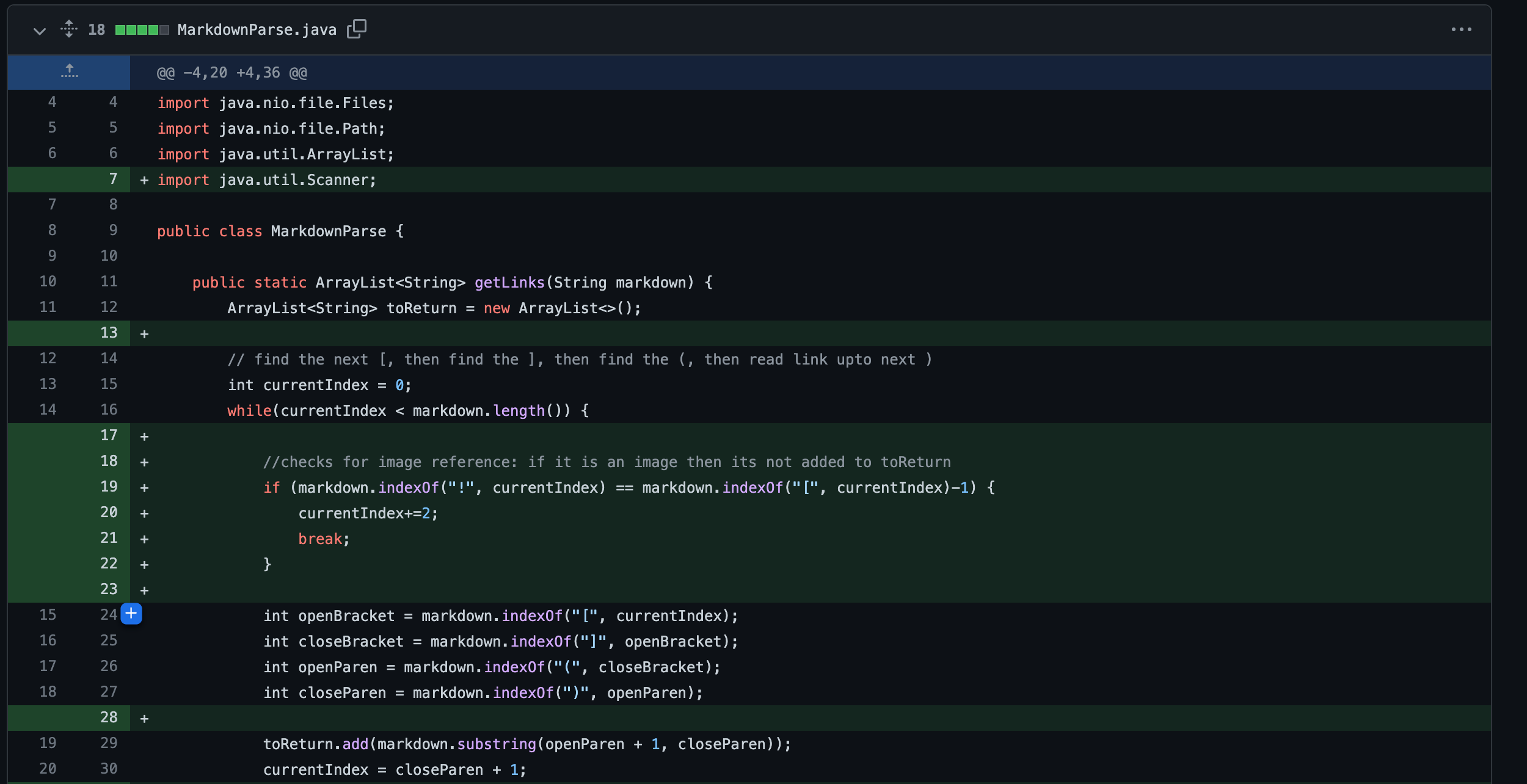Select old line number 15
Image resolution: width=1527 pixels, height=784 pixels.
click(x=48, y=615)
